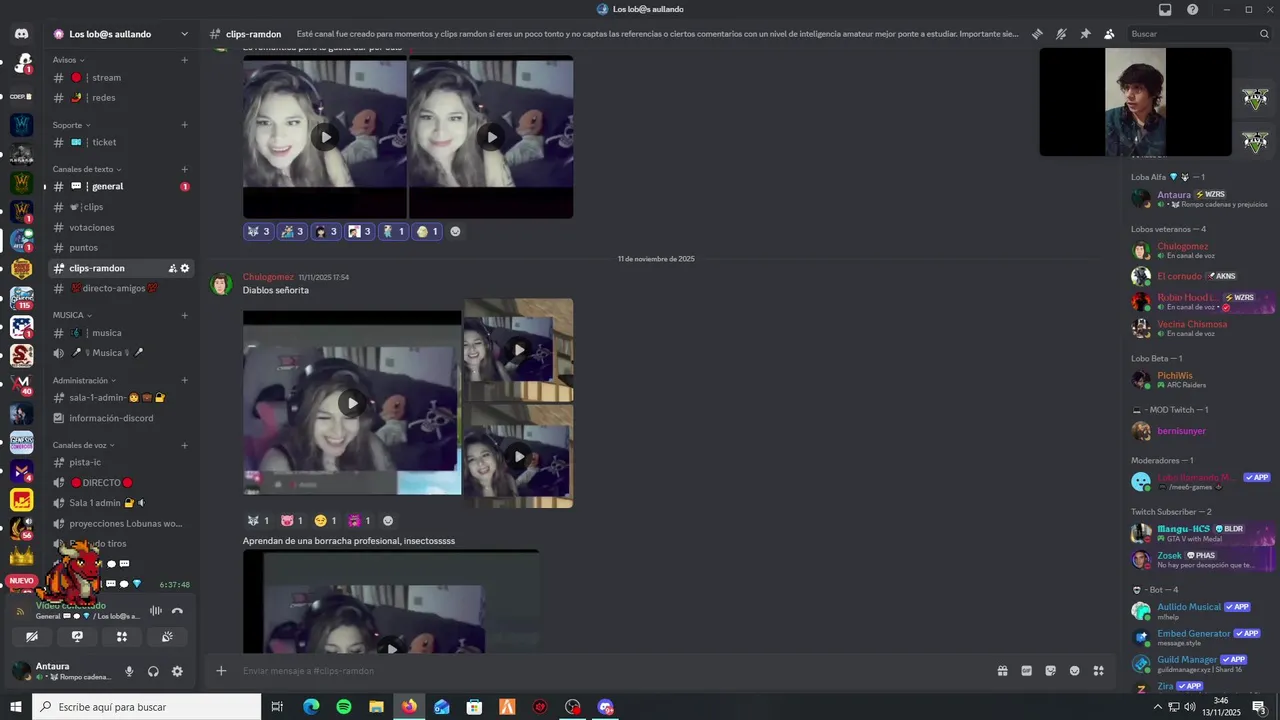The image size is (1280, 720).
Task: Toggle camera in voice panel
Action: pyautogui.click(x=32, y=637)
